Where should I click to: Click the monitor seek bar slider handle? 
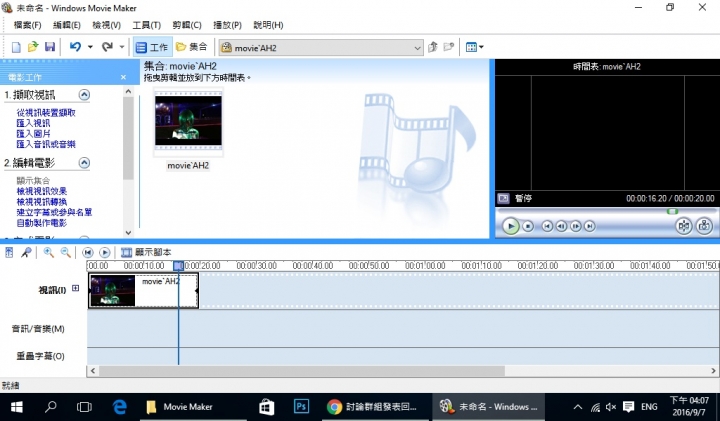point(672,211)
